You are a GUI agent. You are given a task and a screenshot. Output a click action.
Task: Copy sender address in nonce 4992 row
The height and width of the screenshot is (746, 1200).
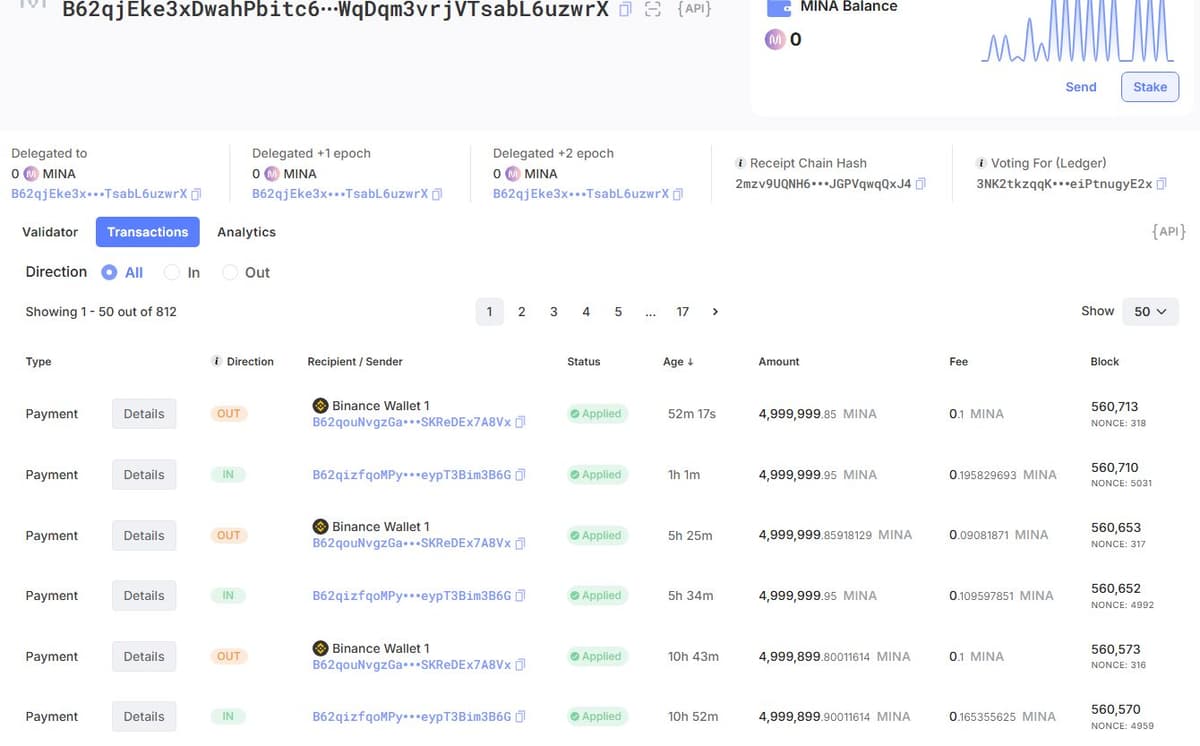pos(520,596)
